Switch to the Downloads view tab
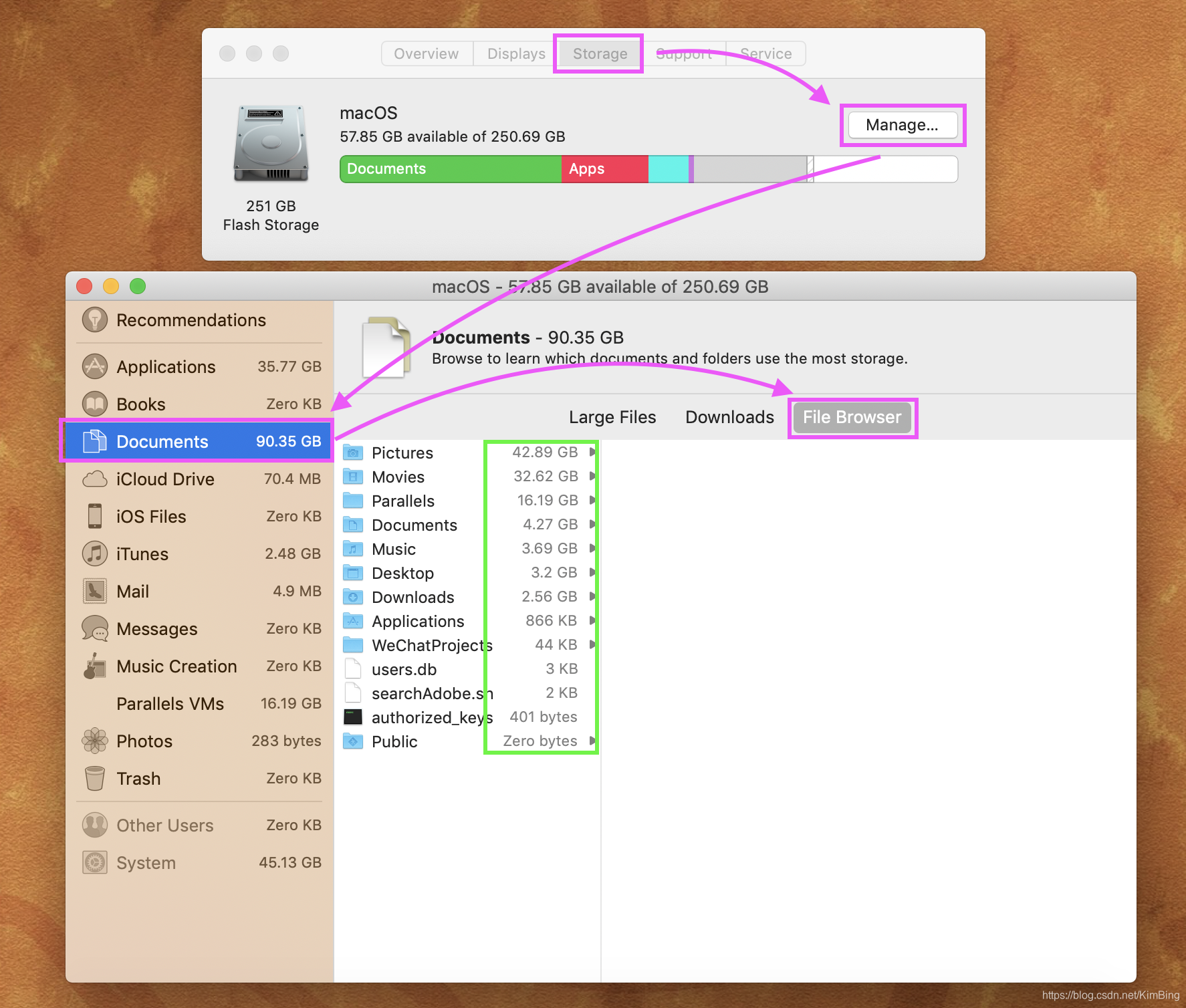 (x=730, y=417)
